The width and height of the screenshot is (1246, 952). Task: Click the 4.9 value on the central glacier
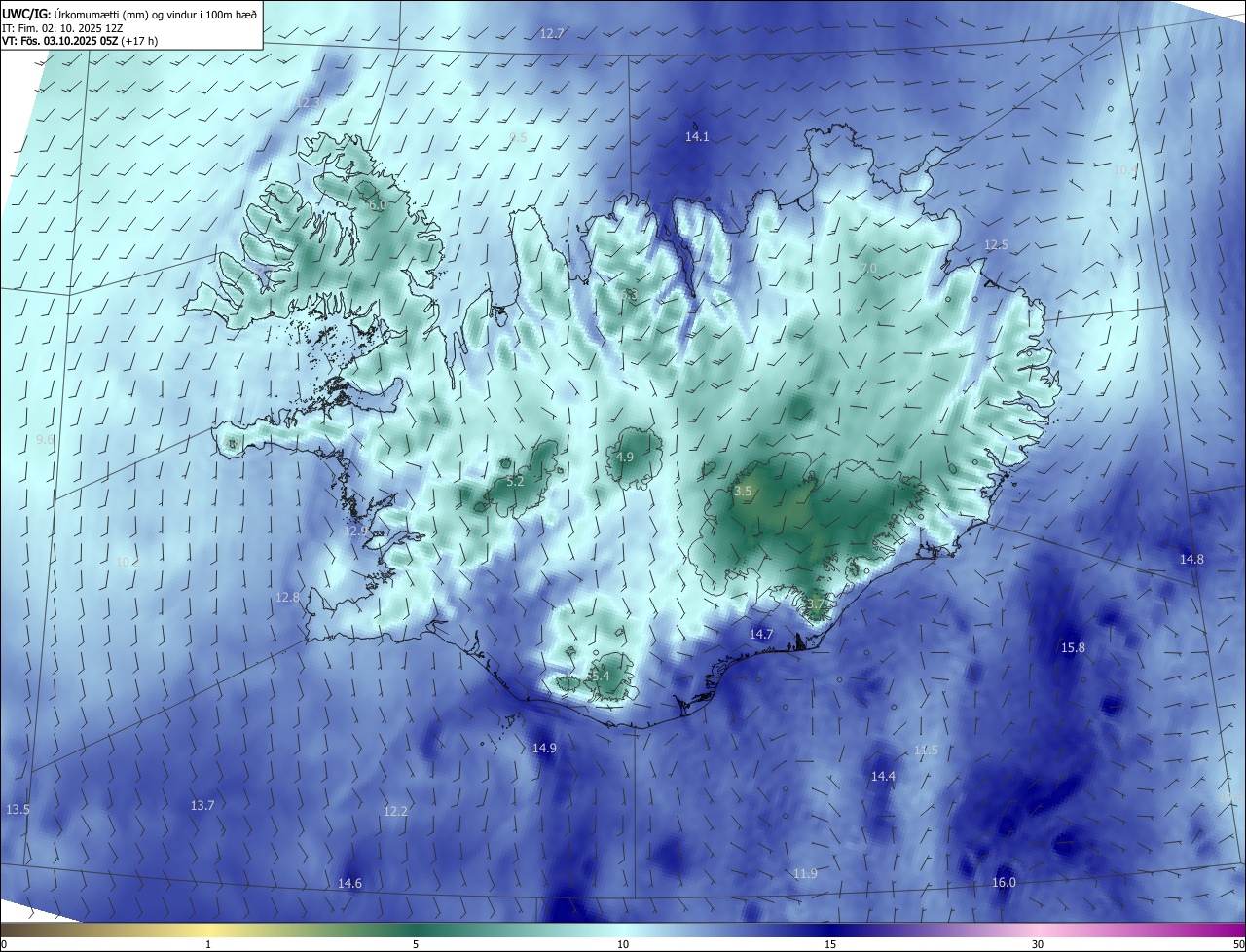click(x=625, y=458)
